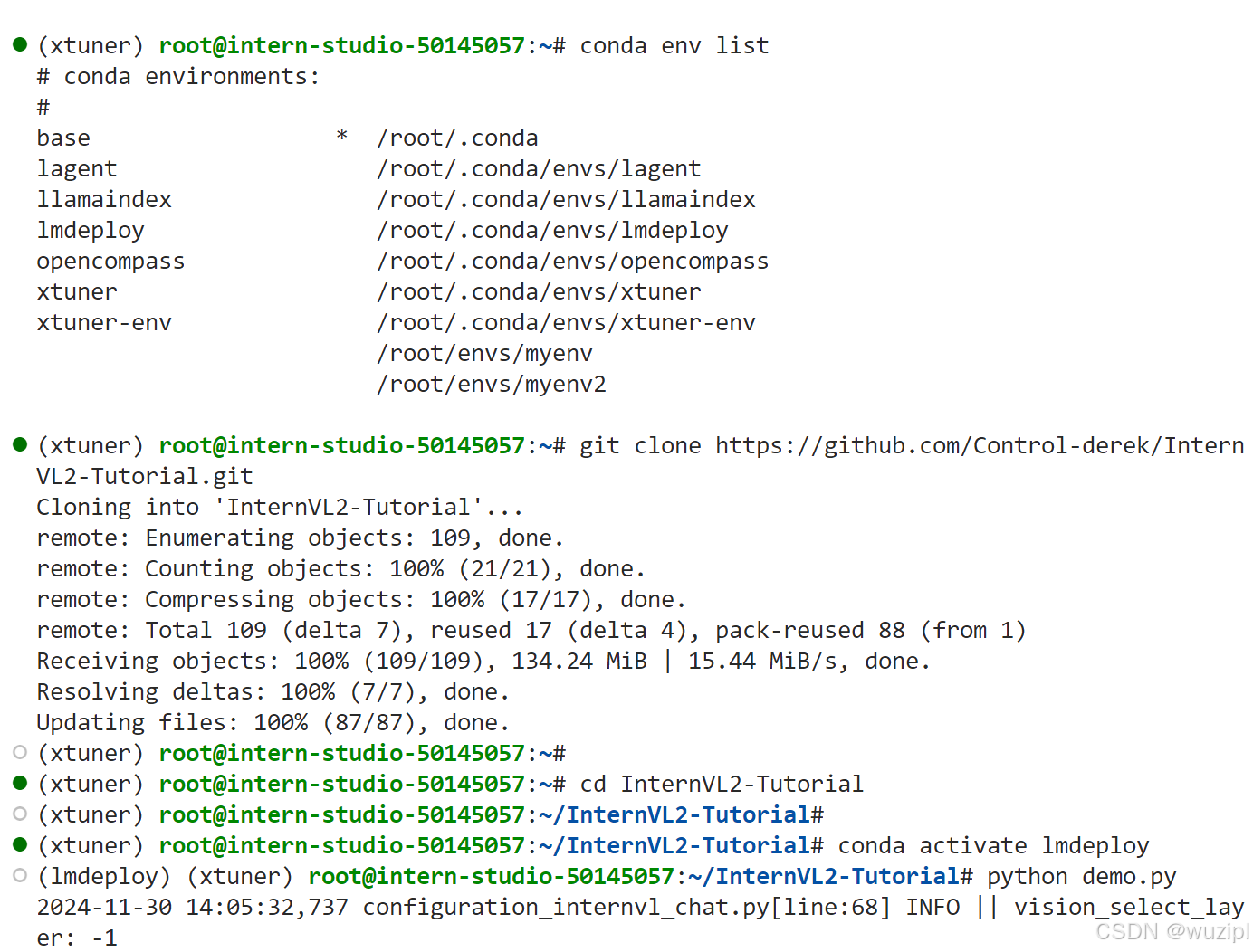Click the '/root/.conda/envs/opencompass' path
The image size is (1253, 952).
click(572, 261)
